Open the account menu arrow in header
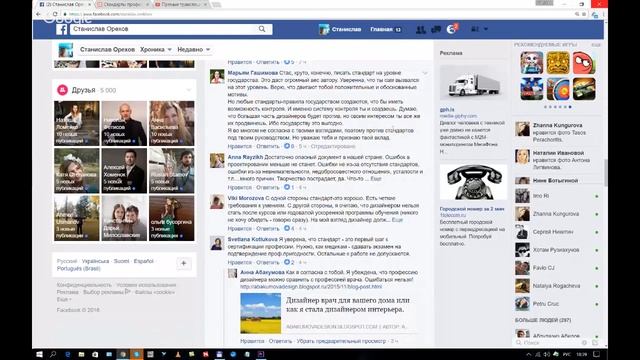This screenshot has height=360, width=640. (x=486, y=29)
